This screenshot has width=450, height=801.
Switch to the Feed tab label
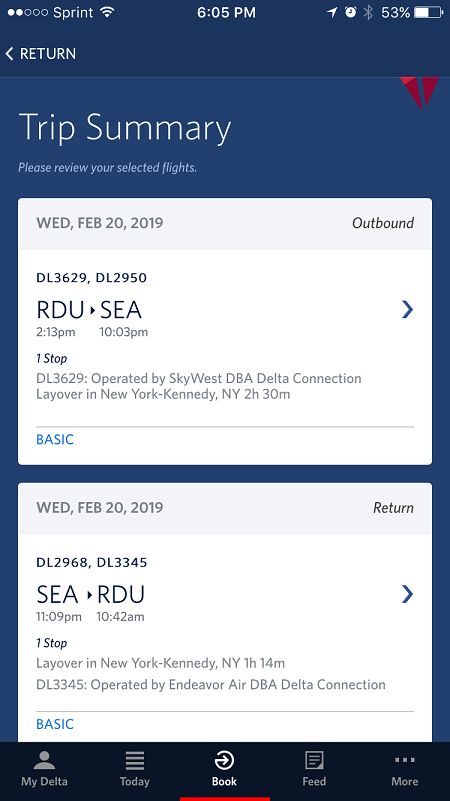pyautogui.click(x=314, y=782)
